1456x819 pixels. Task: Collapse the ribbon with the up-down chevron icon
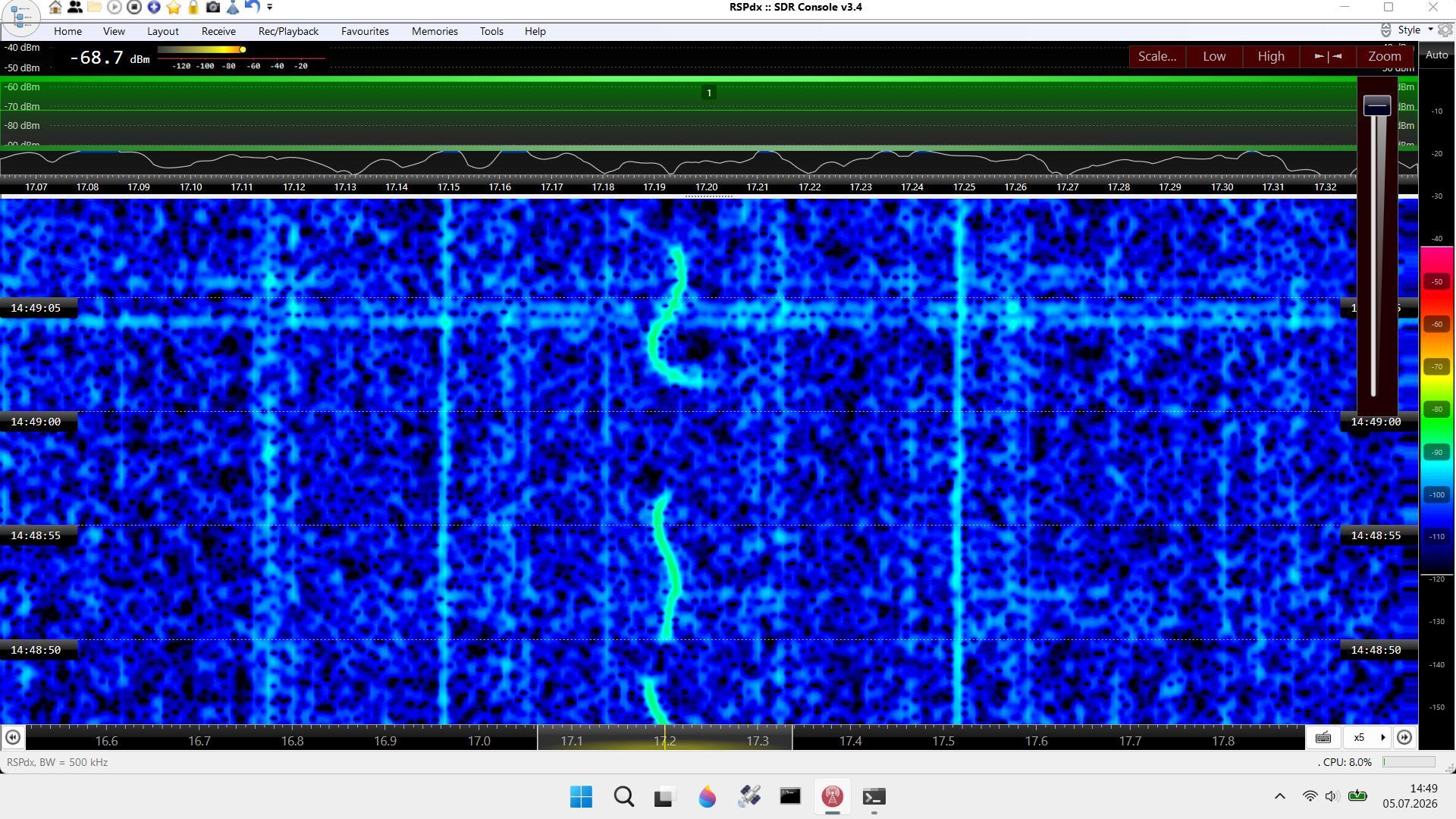click(1385, 30)
